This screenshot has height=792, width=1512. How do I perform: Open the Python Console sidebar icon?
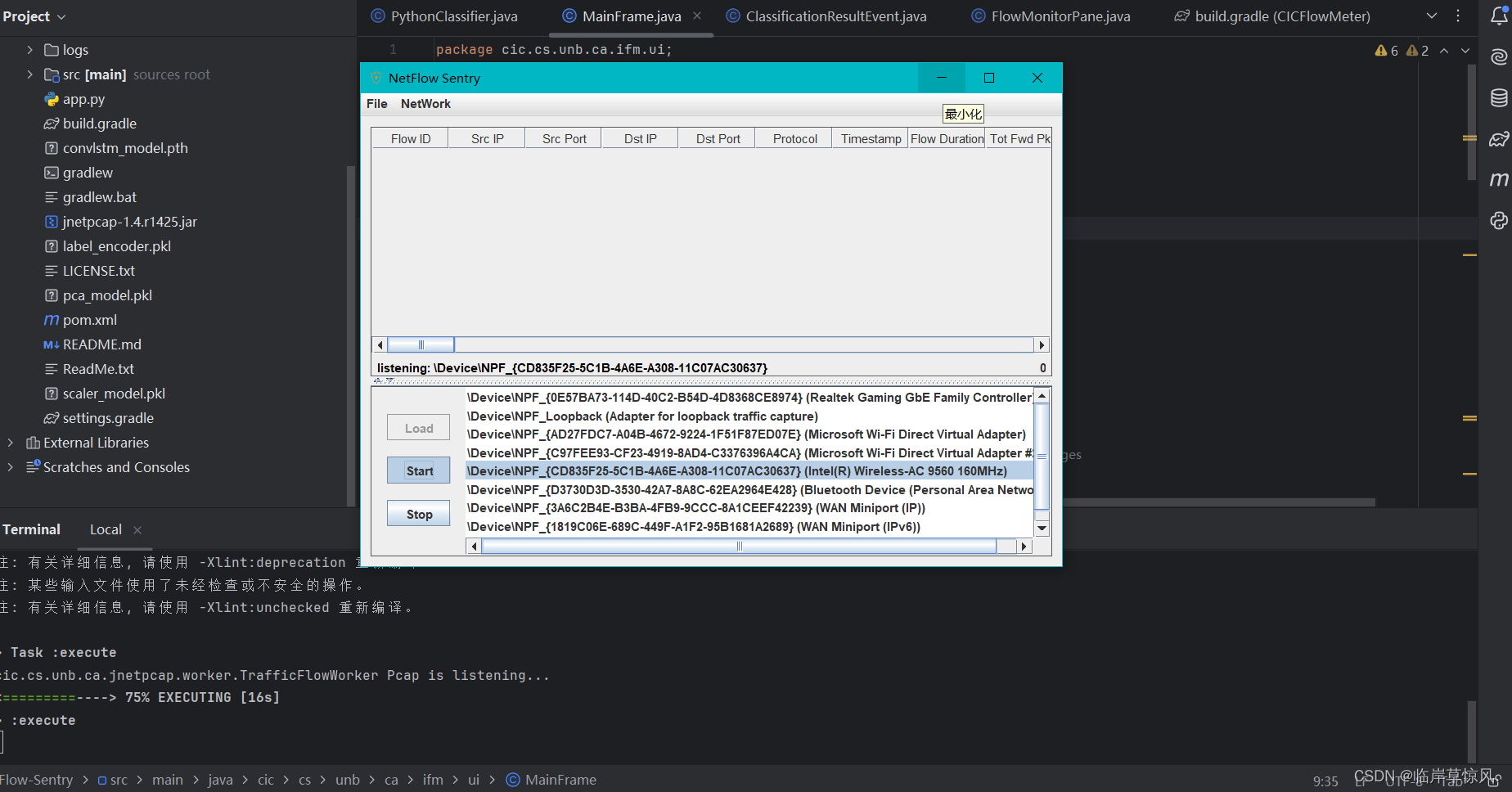(x=1499, y=220)
